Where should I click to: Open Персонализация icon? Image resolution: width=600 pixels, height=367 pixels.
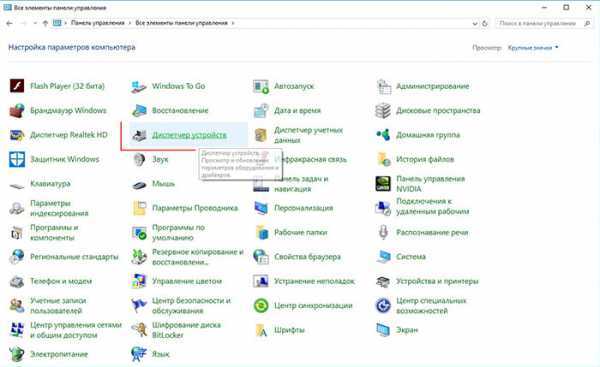pos(261,208)
